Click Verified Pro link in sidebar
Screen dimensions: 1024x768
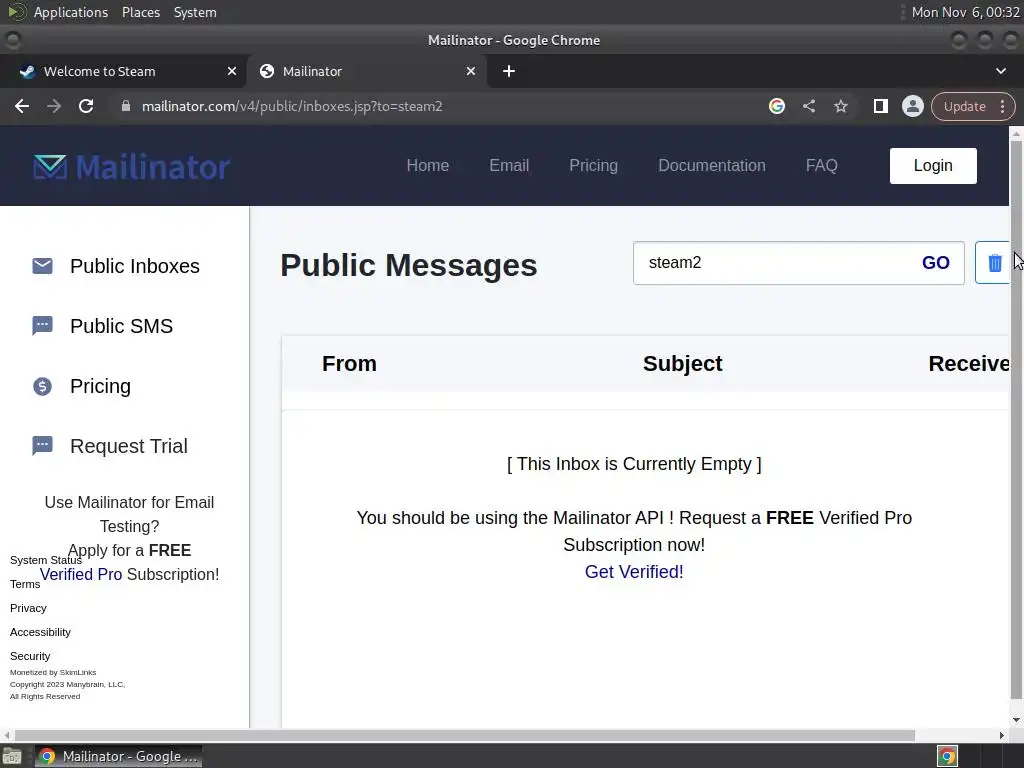coord(81,575)
